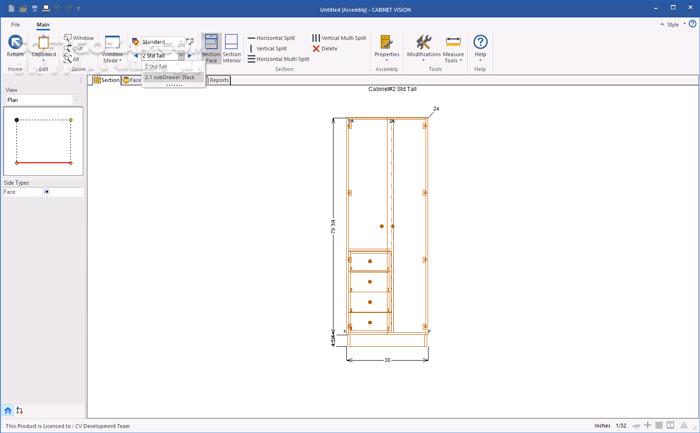Click the material tag icon beside Standard
Viewport: 700px width, 433px height.
point(135,42)
